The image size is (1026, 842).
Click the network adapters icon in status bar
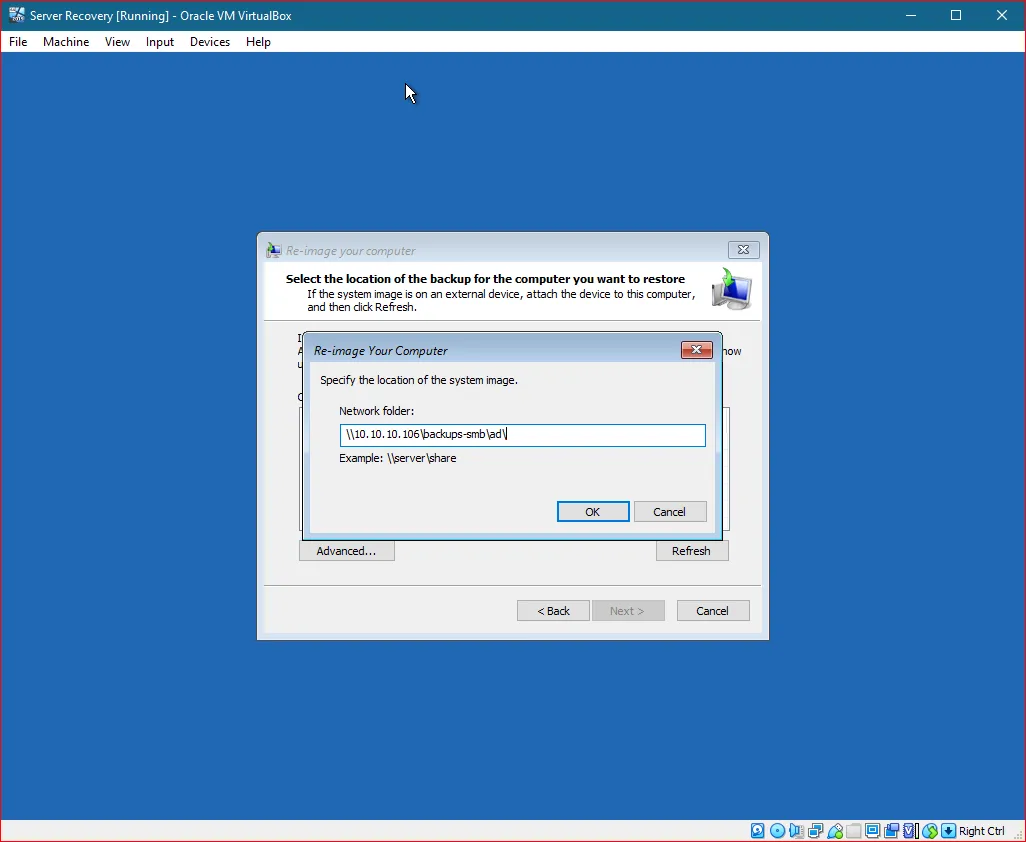(815, 830)
